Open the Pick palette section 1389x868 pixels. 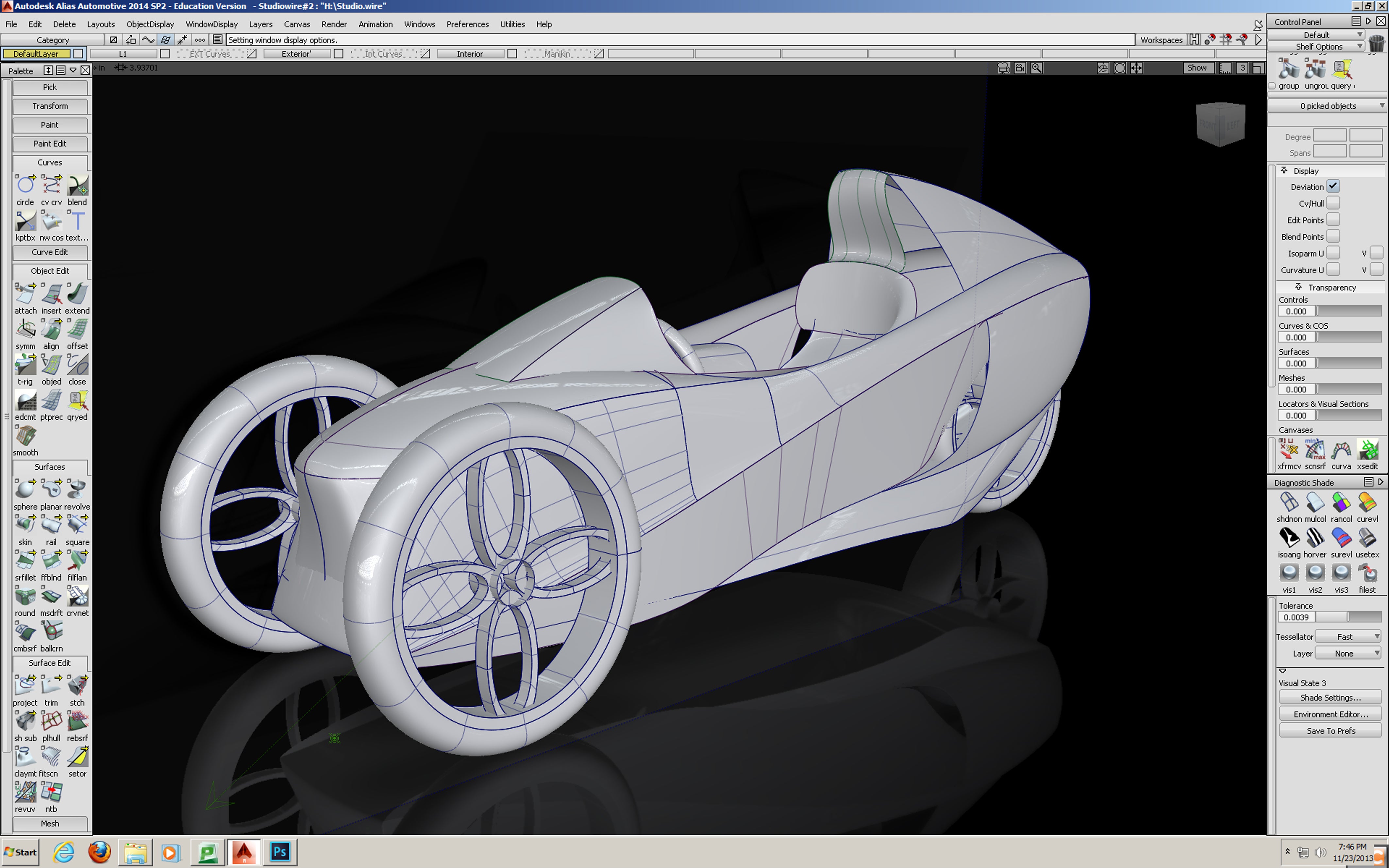click(x=50, y=87)
